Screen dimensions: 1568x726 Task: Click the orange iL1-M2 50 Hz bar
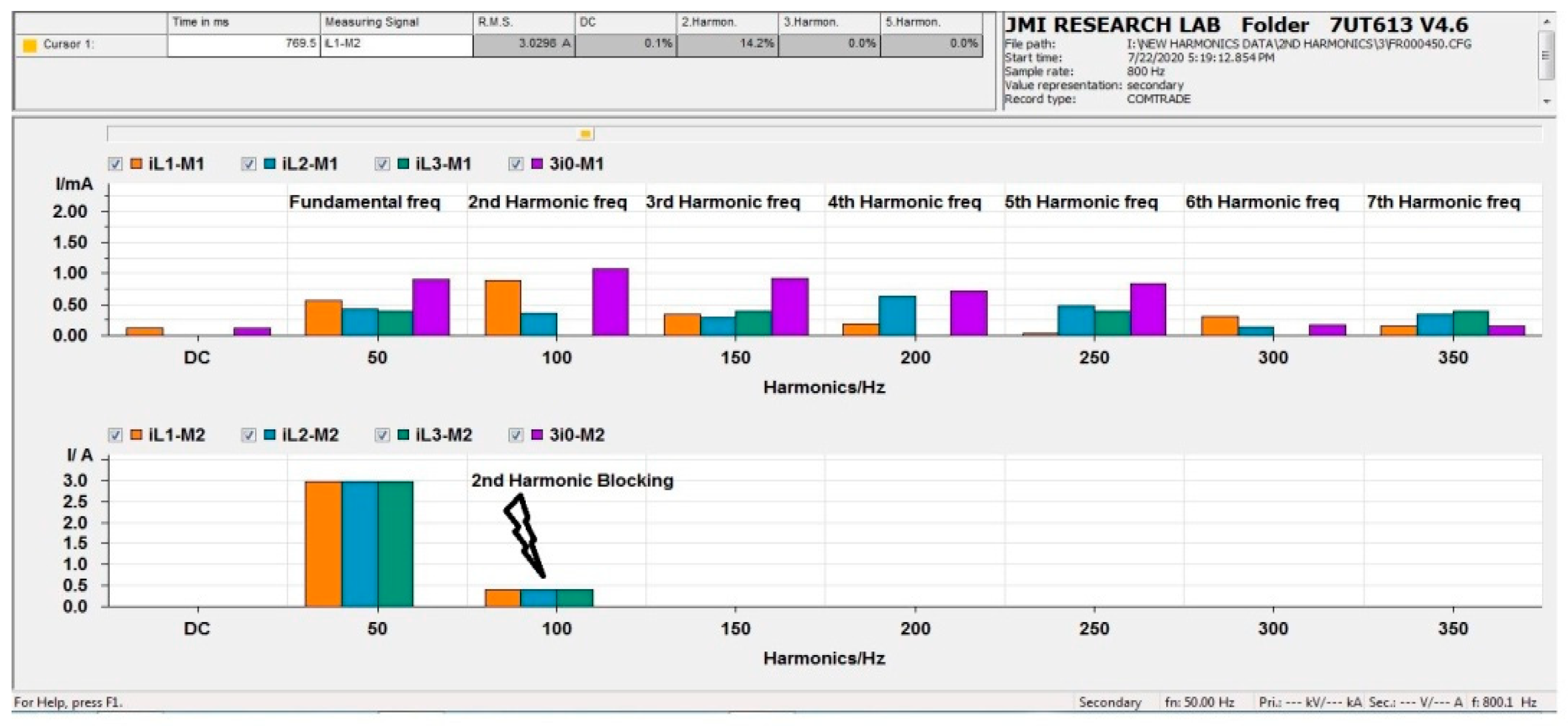pos(323,544)
